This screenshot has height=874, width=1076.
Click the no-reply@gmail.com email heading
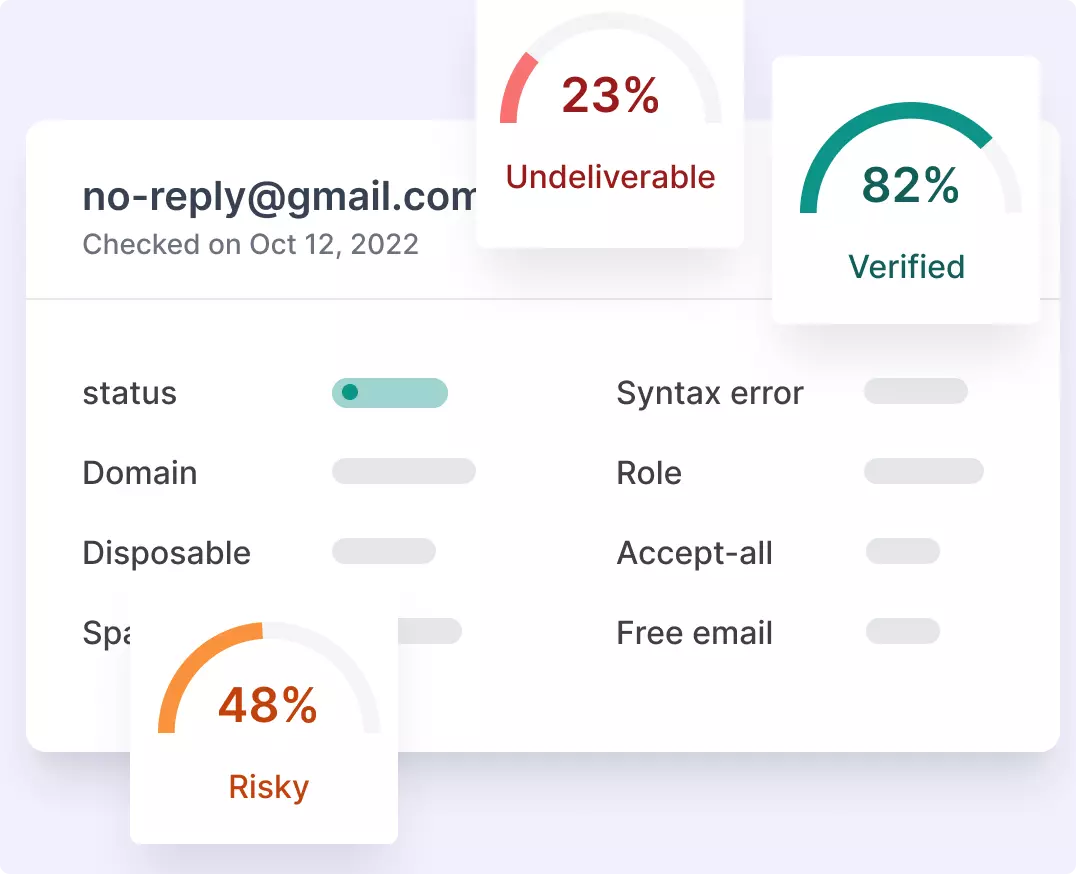pyautogui.click(x=279, y=197)
